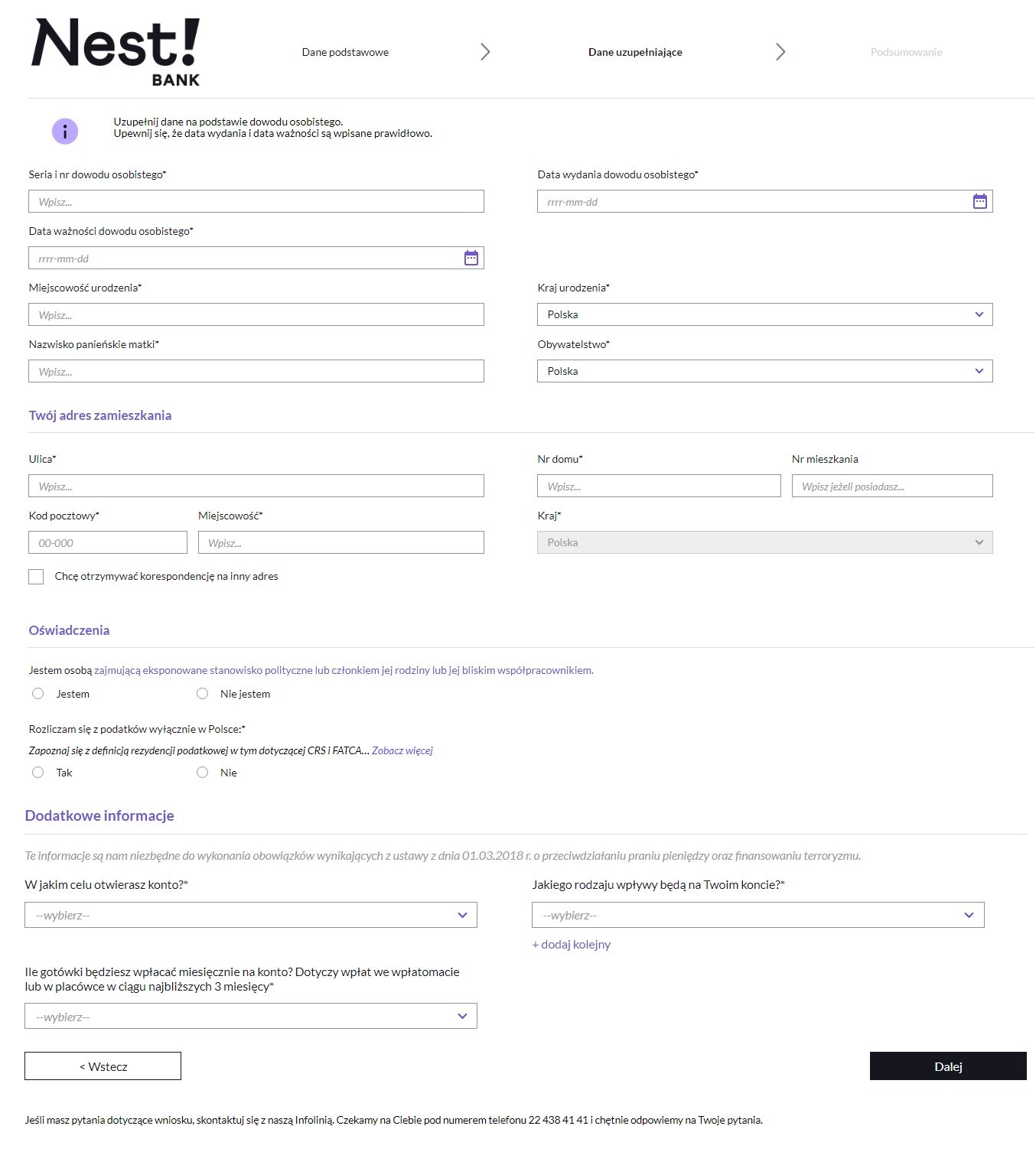Open the account purpose dropdown

point(250,915)
